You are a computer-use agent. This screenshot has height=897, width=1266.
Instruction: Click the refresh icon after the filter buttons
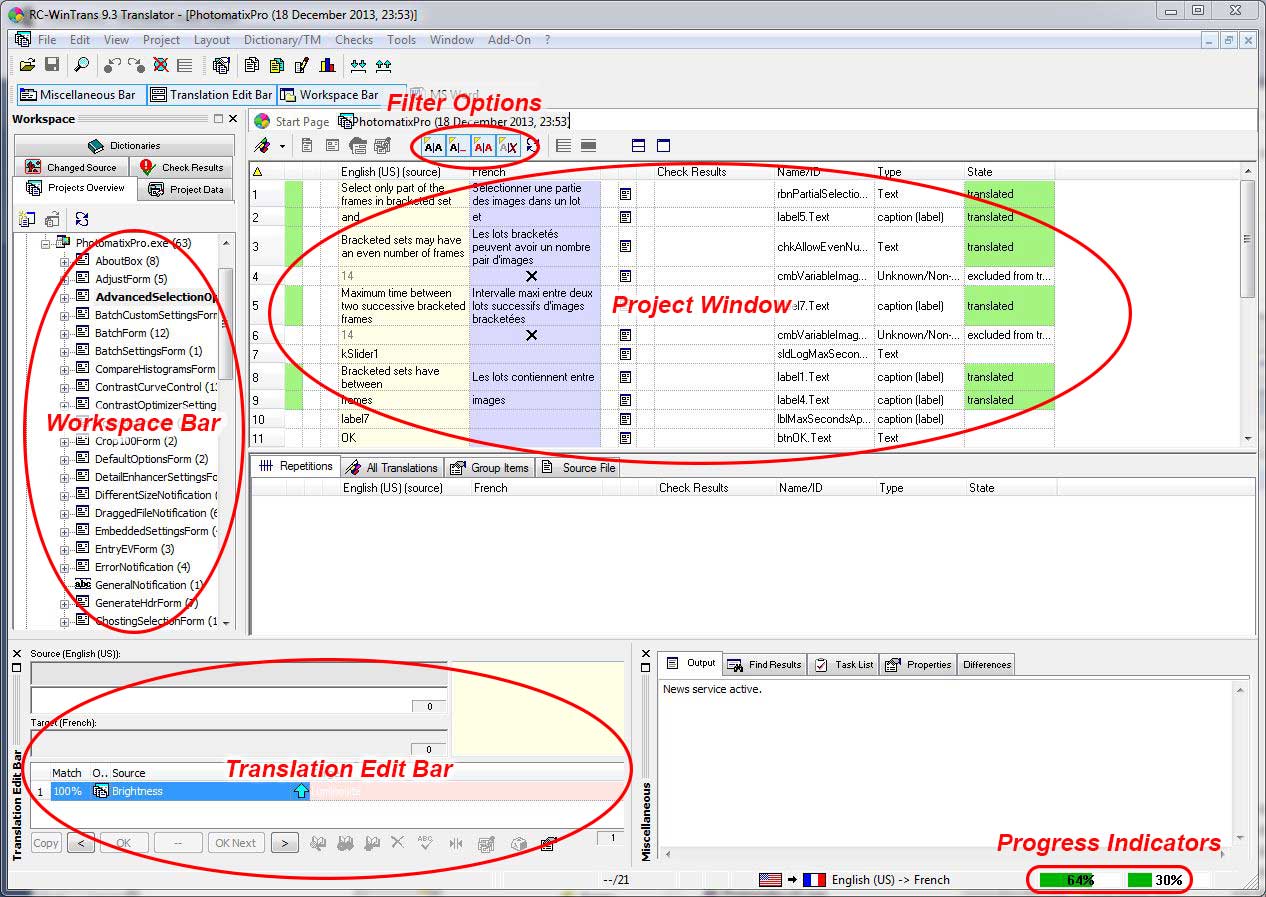[532, 146]
